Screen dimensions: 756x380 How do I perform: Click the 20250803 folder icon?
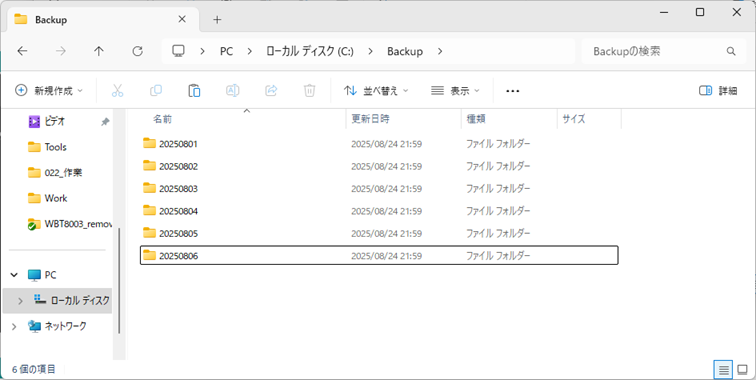(149, 188)
